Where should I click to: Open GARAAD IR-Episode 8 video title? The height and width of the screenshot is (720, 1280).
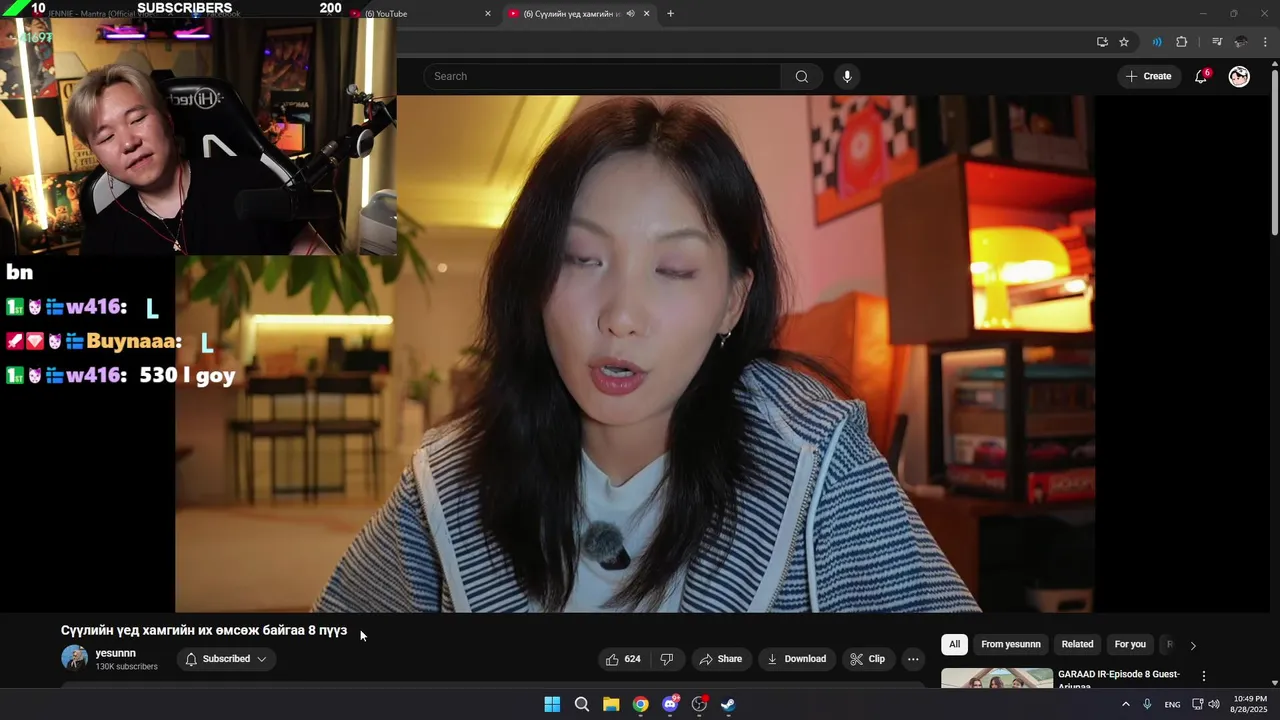[1119, 679]
